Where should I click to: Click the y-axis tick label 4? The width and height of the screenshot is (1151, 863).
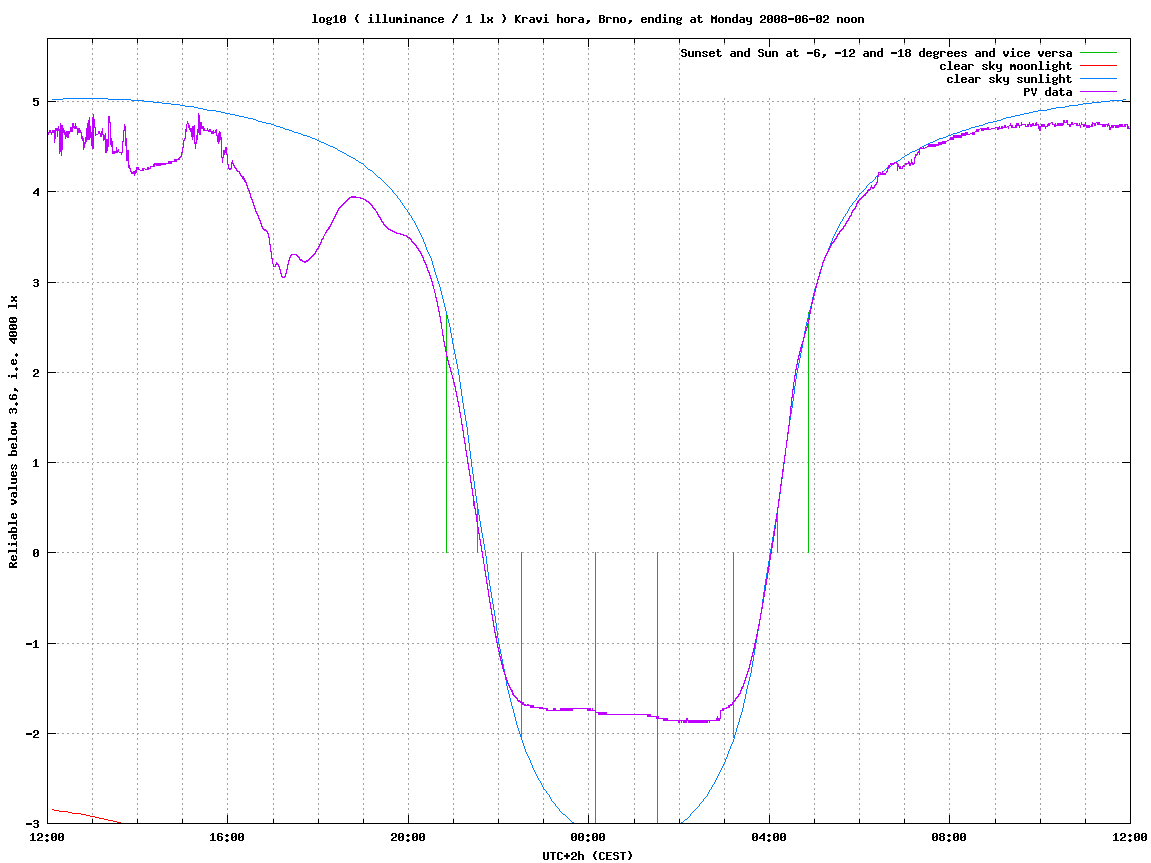[x=36, y=192]
